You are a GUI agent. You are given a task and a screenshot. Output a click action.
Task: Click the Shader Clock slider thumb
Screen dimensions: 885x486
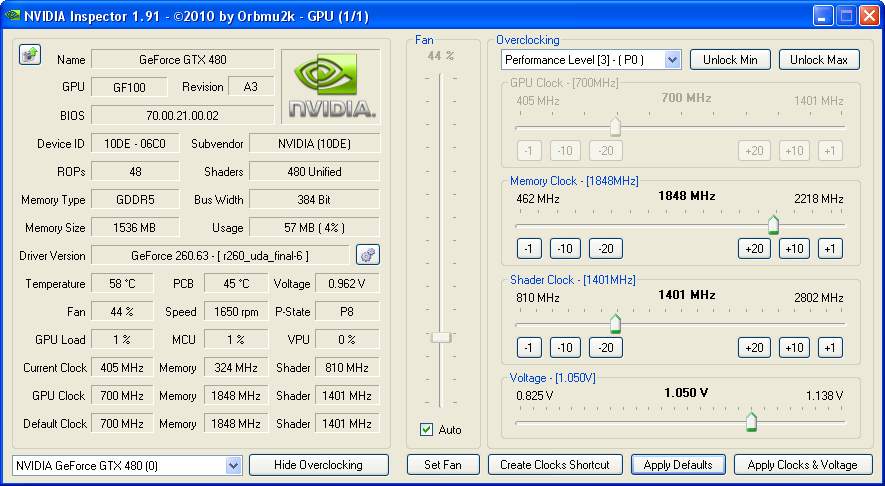click(x=615, y=323)
